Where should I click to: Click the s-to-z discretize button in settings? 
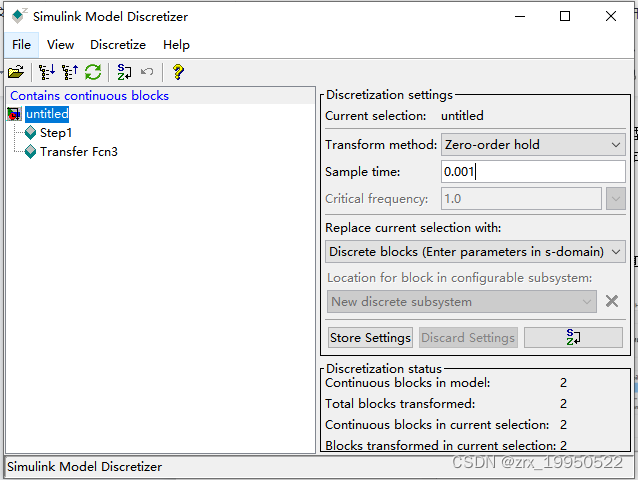[573, 338]
